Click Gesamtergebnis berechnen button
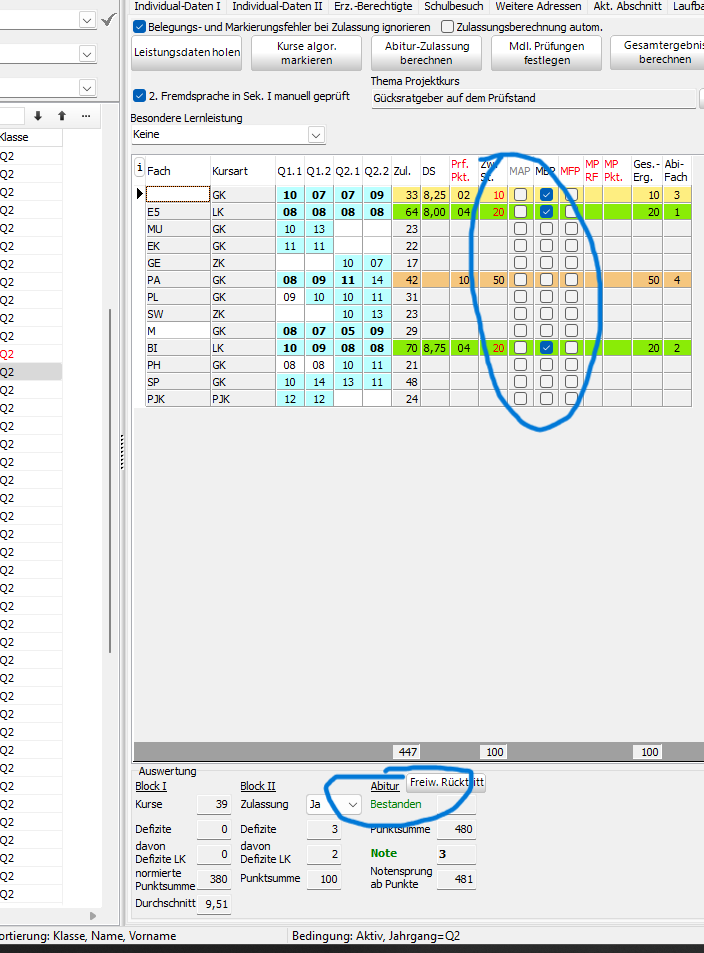The height and width of the screenshot is (953, 704). [x=658, y=53]
